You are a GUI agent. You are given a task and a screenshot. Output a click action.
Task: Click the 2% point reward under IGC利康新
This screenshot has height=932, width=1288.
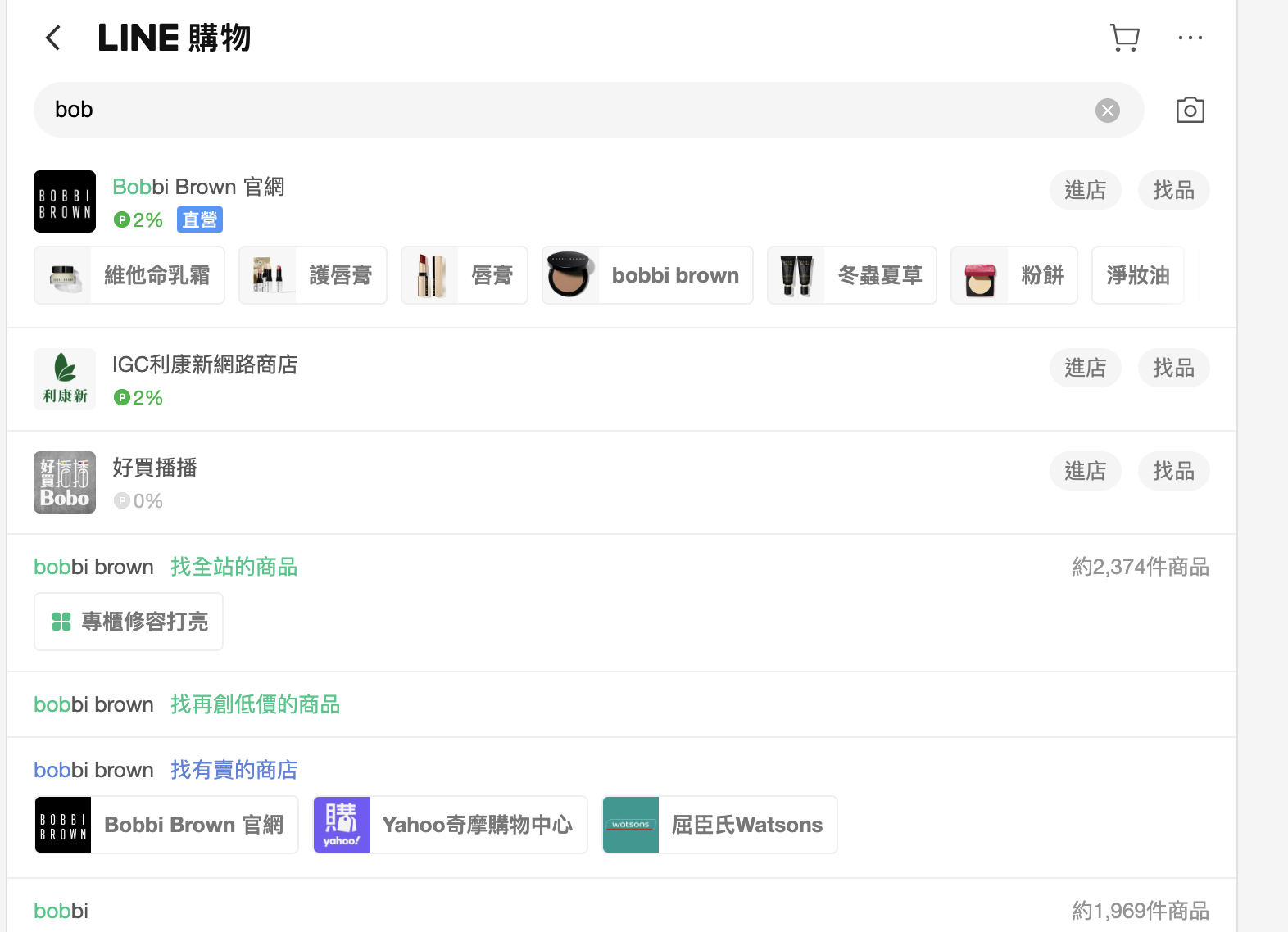(138, 398)
